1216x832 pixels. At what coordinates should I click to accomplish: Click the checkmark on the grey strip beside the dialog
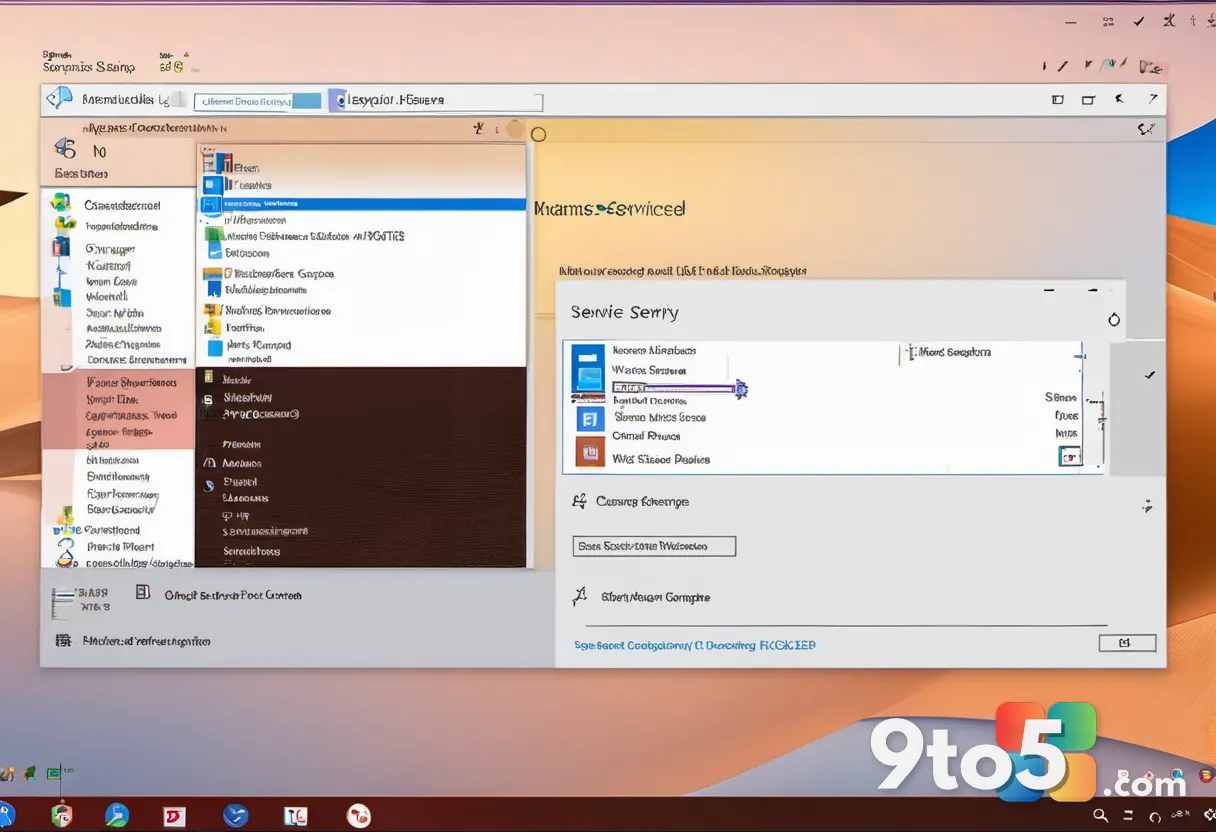pos(1150,375)
